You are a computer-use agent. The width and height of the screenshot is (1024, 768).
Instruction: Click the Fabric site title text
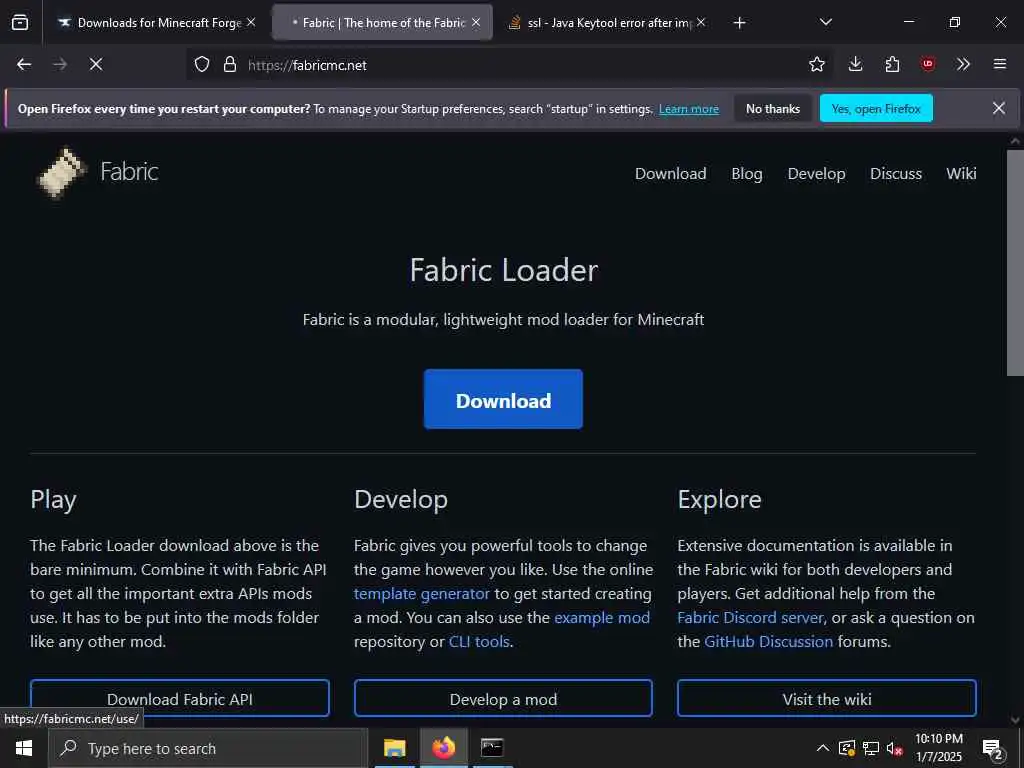(129, 172)
